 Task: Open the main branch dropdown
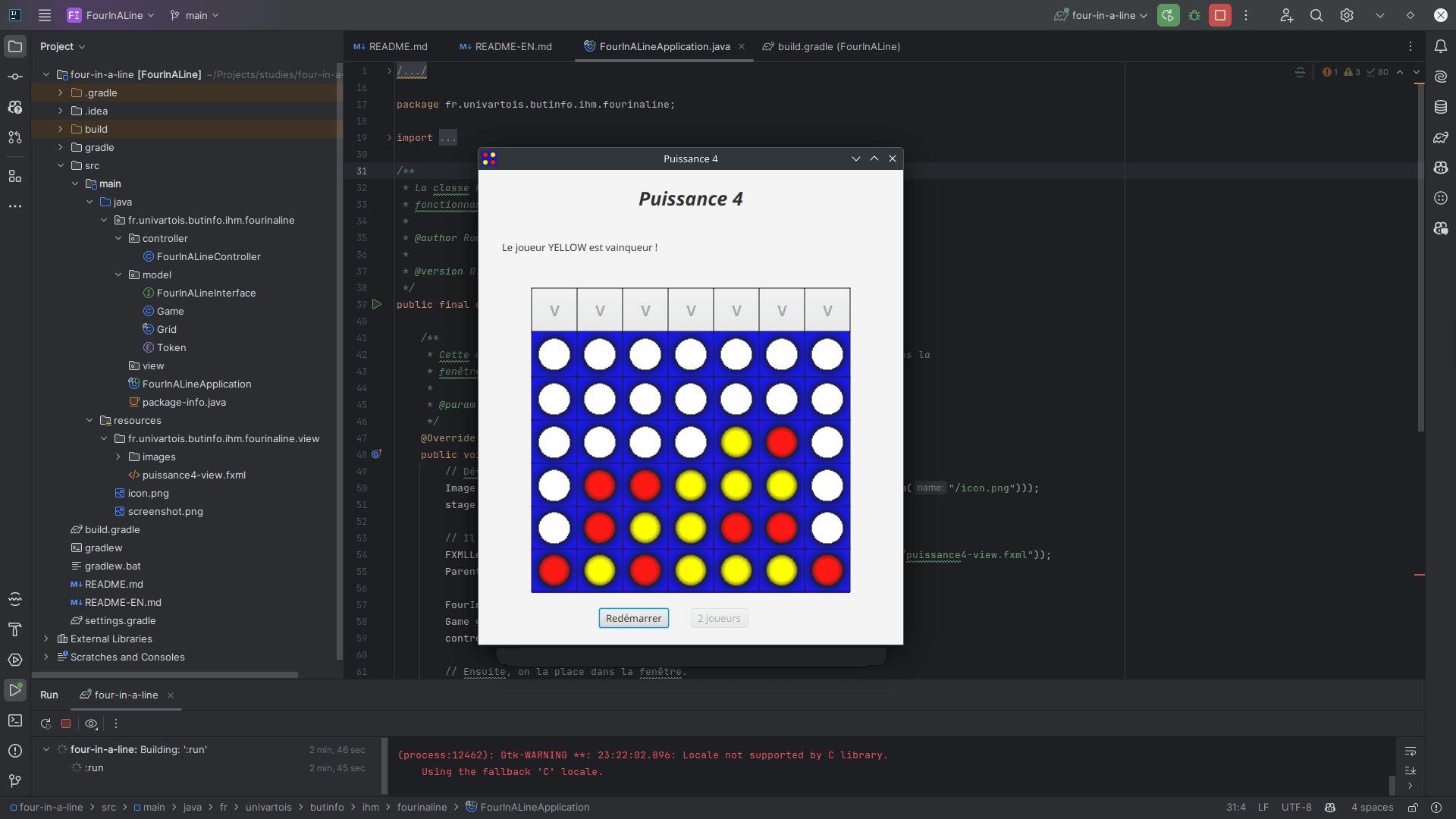point(195,15)
